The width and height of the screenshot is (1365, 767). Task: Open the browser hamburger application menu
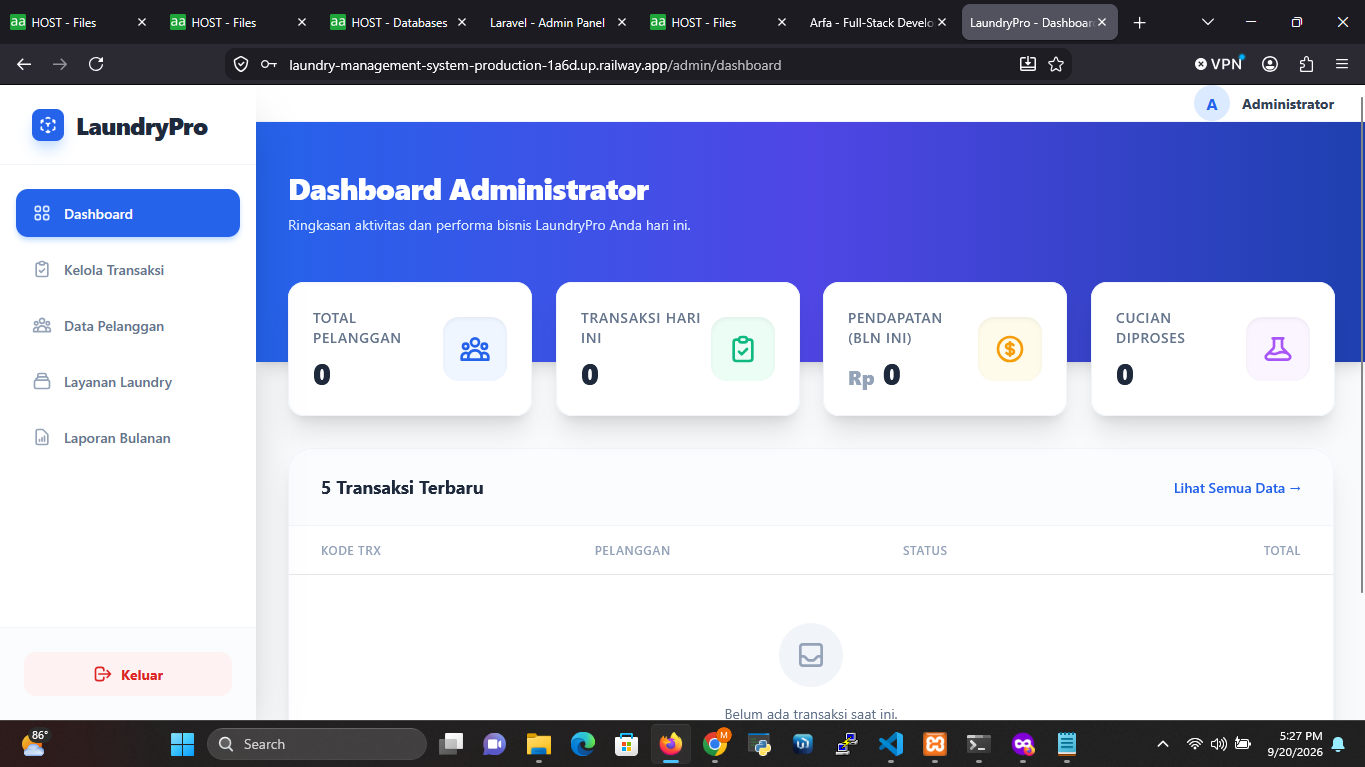coord(1342,64)
